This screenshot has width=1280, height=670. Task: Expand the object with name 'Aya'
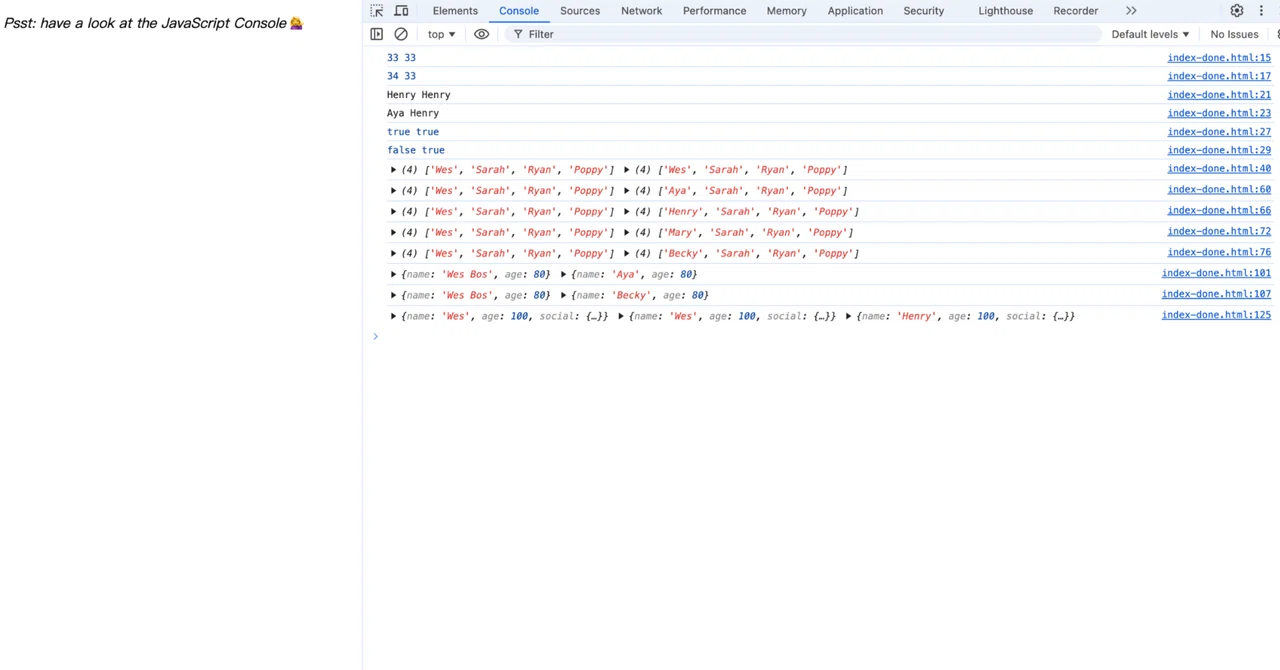point(564,275)
